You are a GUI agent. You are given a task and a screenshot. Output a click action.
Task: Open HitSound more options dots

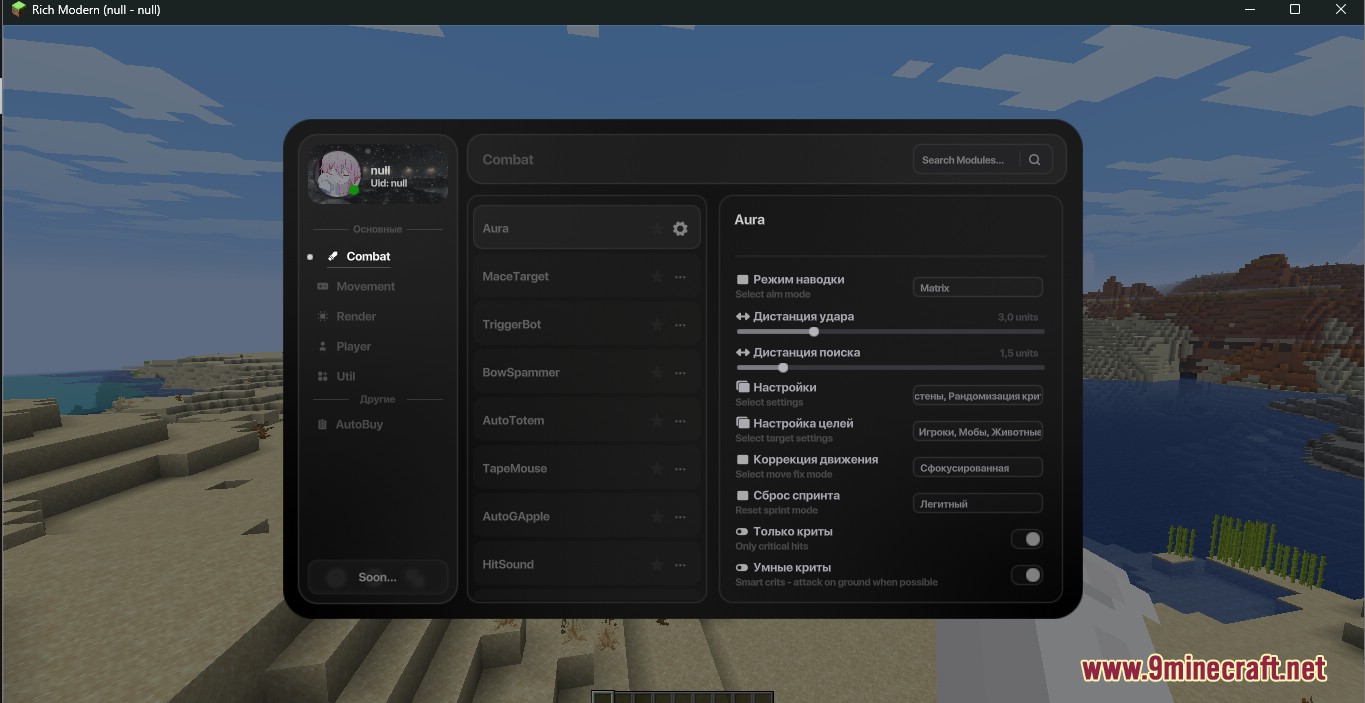coord(680,565)
